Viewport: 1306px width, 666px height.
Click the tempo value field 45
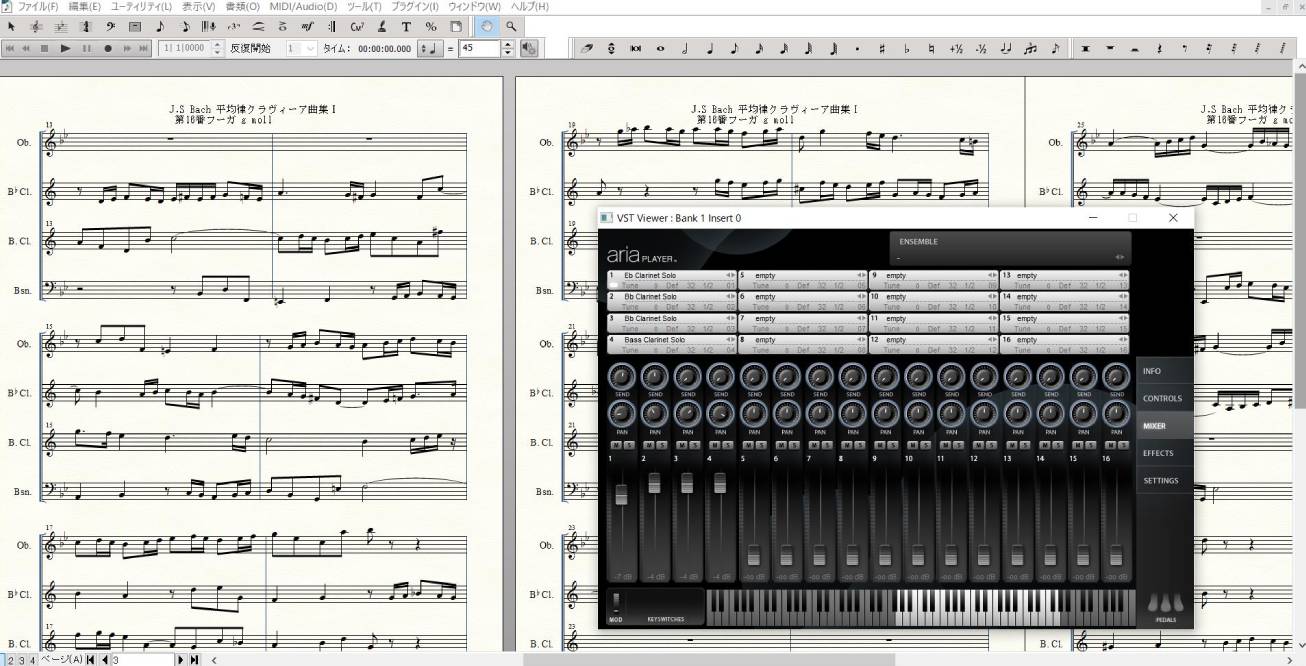pos(479,48)
